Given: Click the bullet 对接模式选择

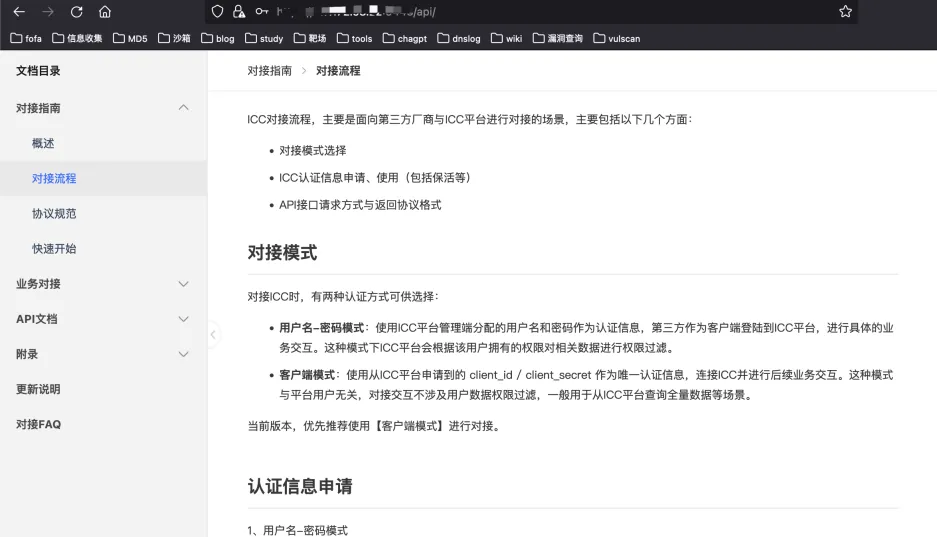Looking at the screenshot, I should tap(313, 151).
